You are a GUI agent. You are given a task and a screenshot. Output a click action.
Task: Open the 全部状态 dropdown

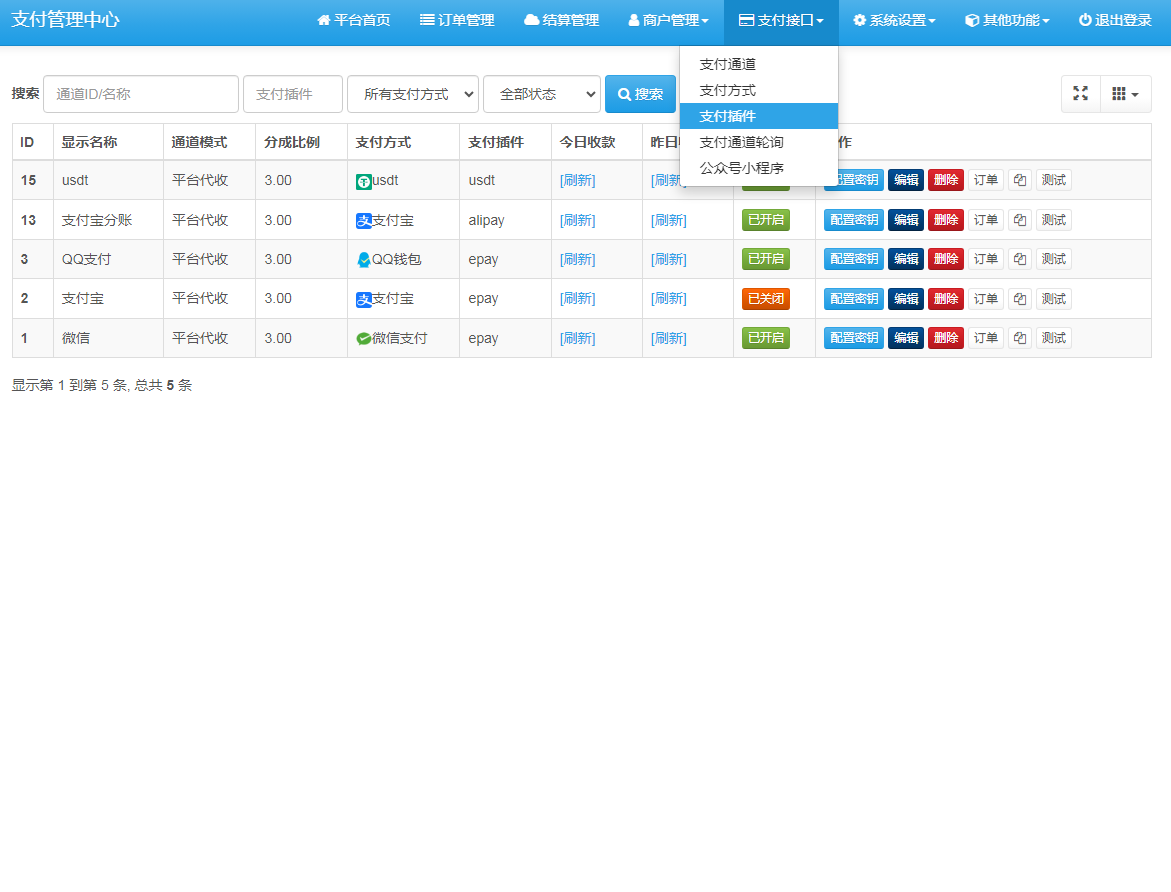coord(541,93)
